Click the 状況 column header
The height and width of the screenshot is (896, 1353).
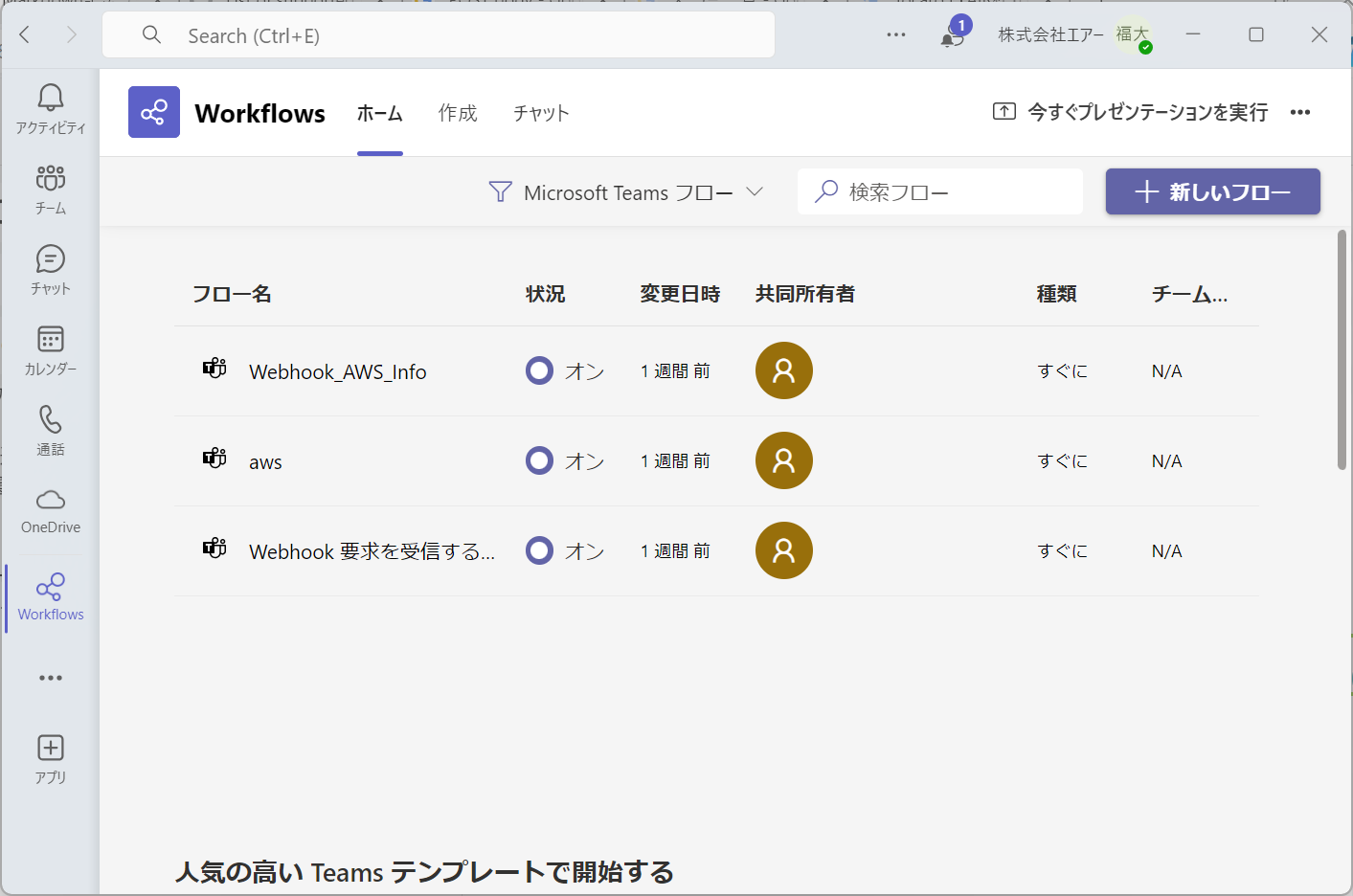(545, 294)
